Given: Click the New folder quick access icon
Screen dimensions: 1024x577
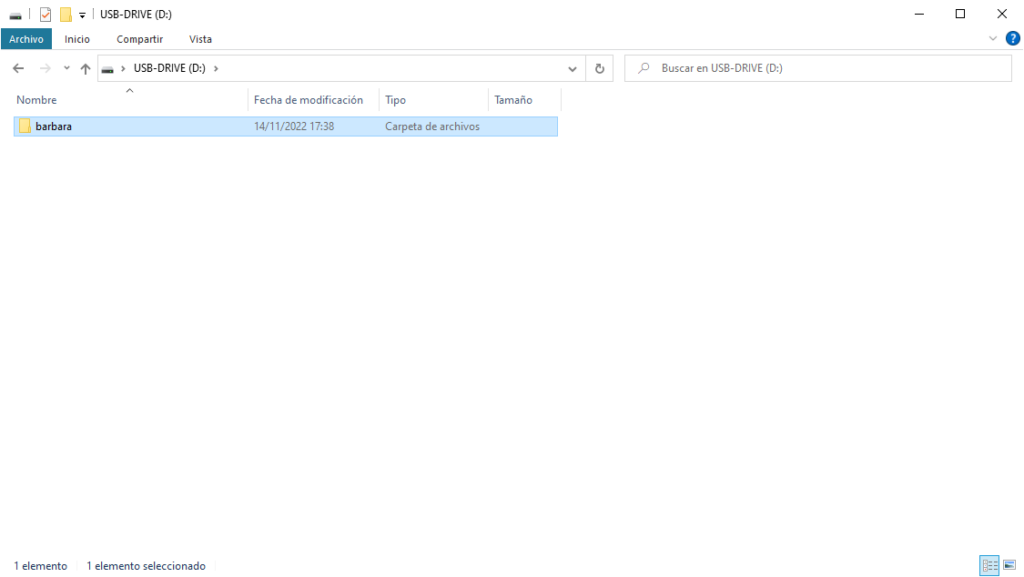Looking at the screenshot, I should [x=65, y=14].
